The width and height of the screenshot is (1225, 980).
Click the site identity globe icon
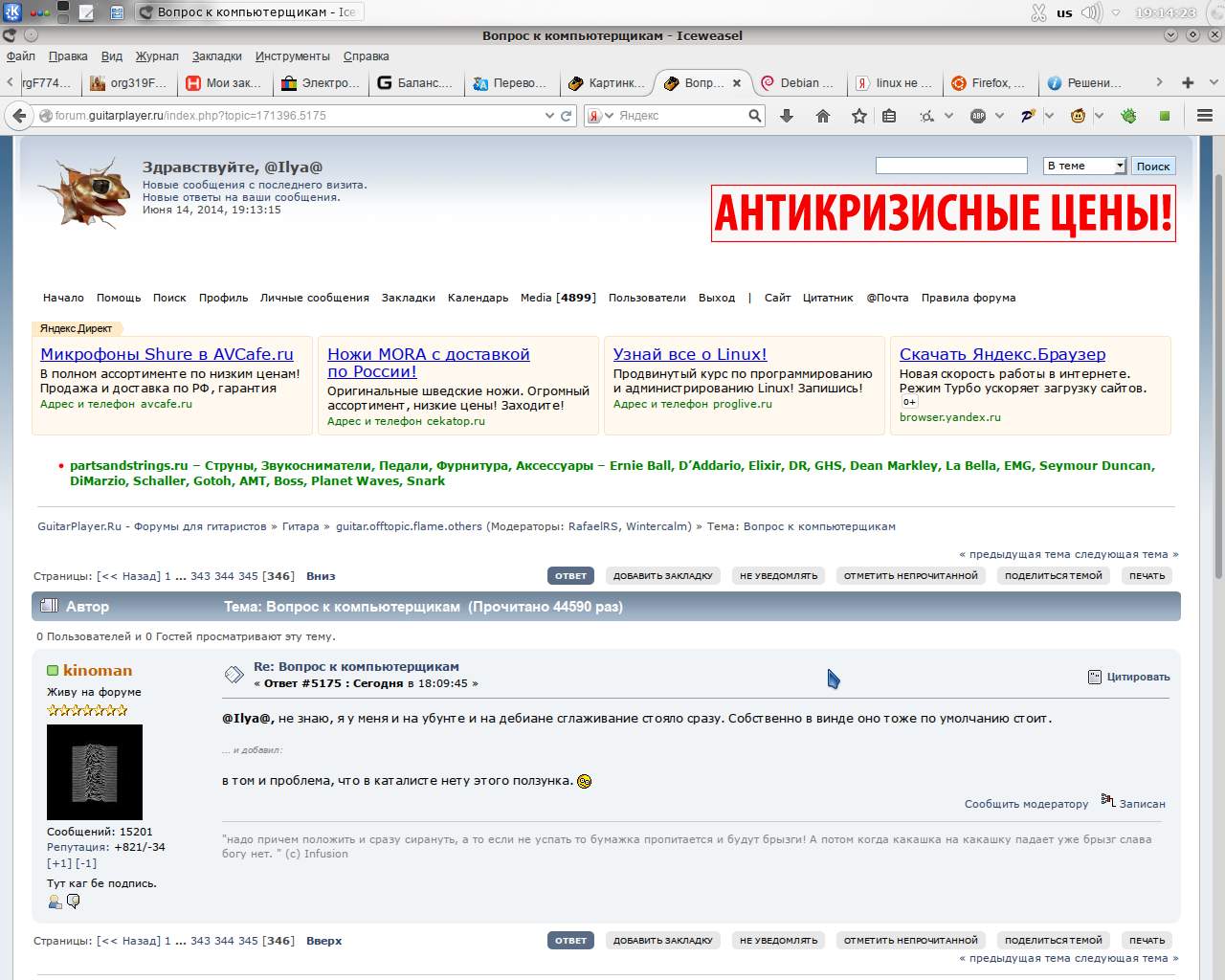pos(45,116)
